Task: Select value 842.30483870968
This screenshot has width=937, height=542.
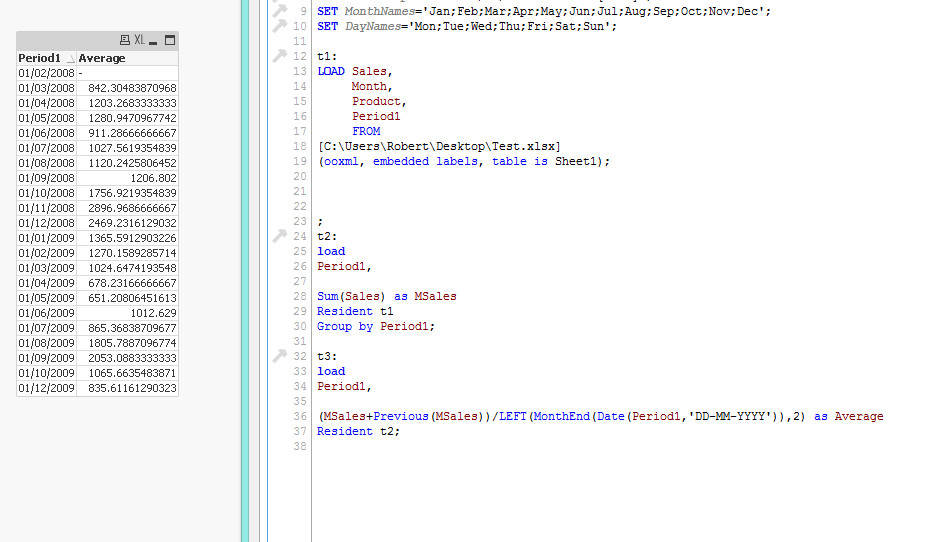Action: tap(127, 88)
